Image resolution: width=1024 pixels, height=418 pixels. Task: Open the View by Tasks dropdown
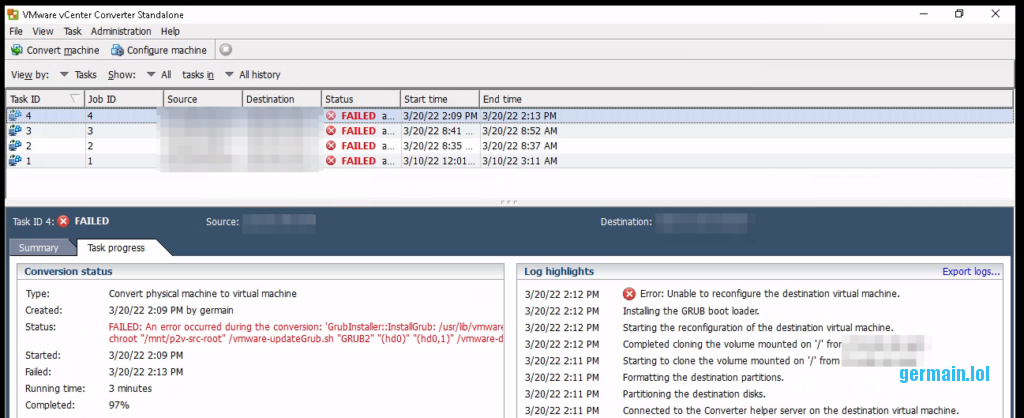click(77, 75)
